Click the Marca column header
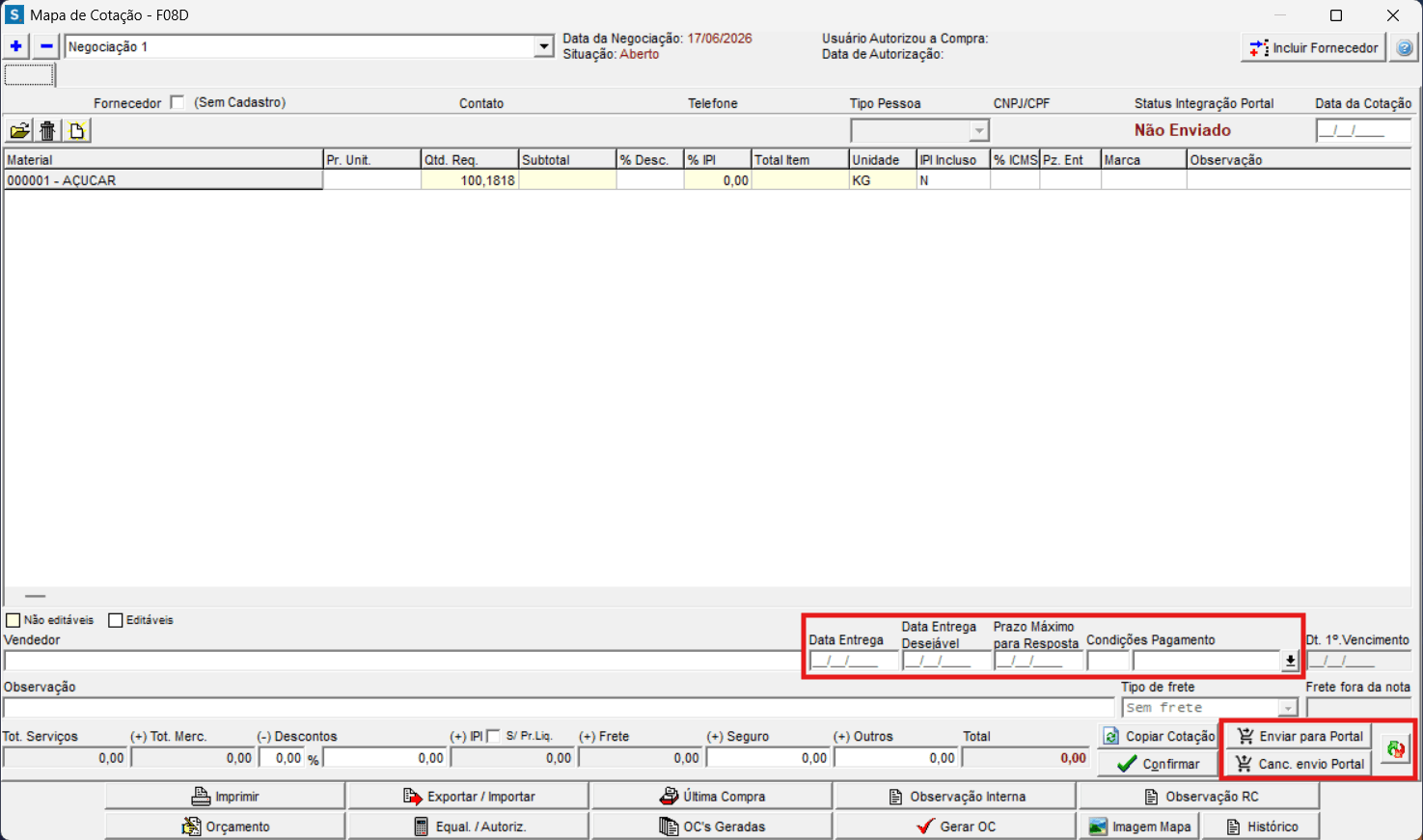The image size is (1423, 840). pyautogui.click(x=1144, y=160)
